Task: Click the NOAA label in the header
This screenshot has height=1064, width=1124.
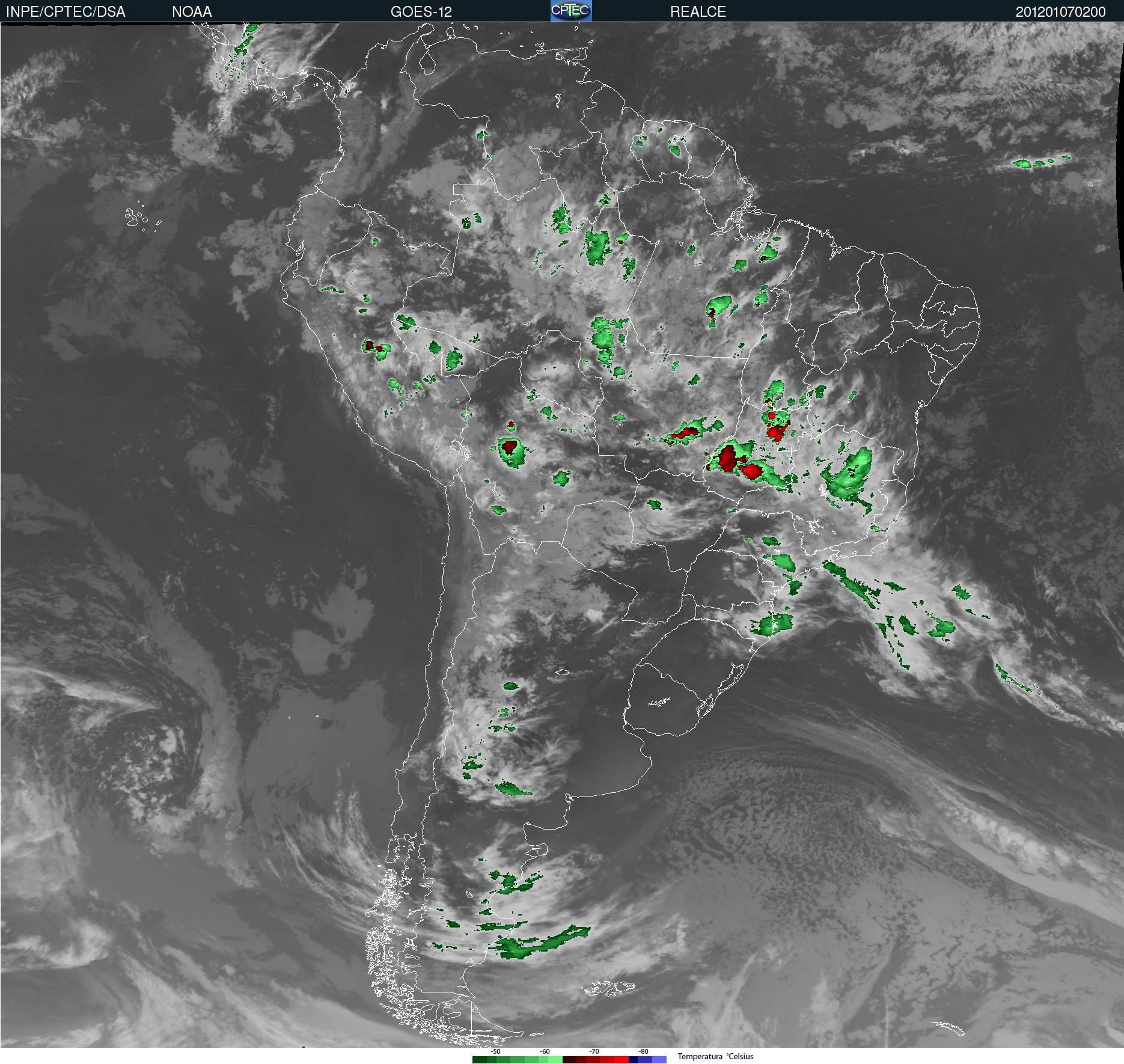Action: (x=192, y=11)
